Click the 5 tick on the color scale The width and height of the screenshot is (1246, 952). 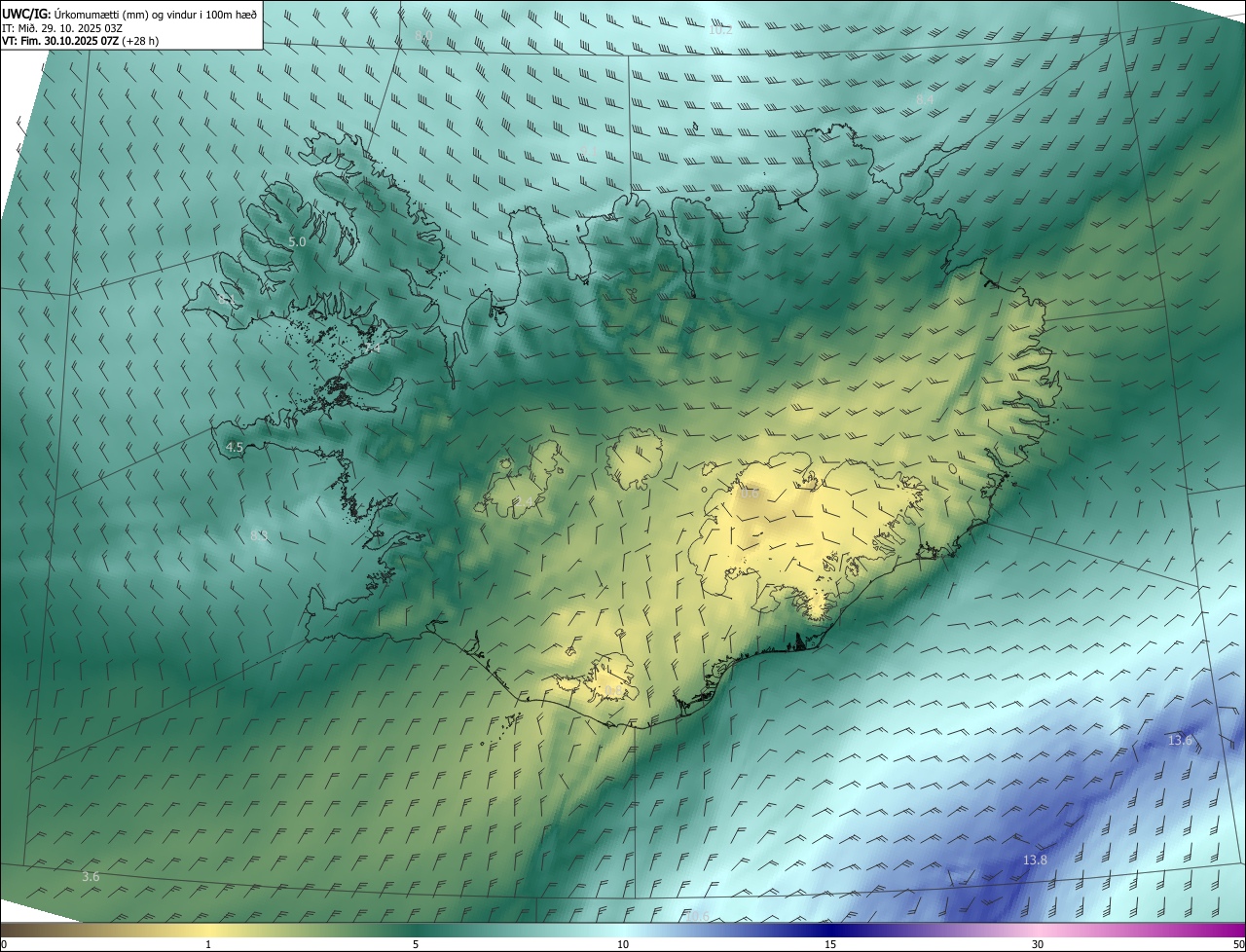click(x=416, y=945)
